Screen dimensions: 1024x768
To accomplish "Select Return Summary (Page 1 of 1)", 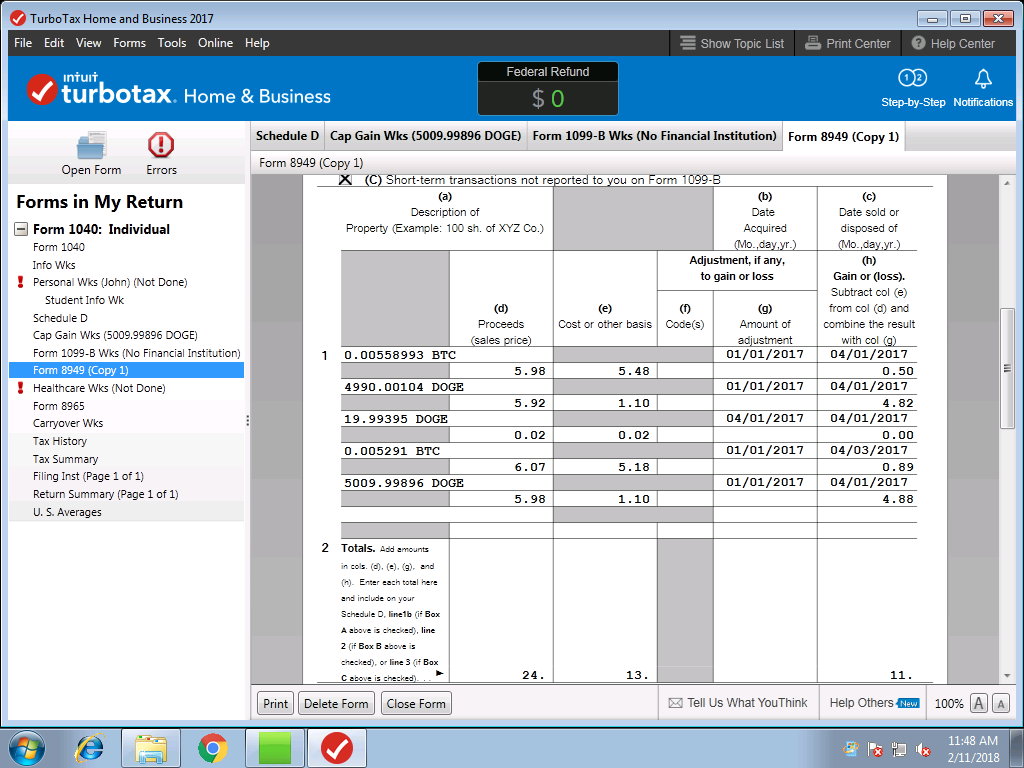I will [106, 494].
